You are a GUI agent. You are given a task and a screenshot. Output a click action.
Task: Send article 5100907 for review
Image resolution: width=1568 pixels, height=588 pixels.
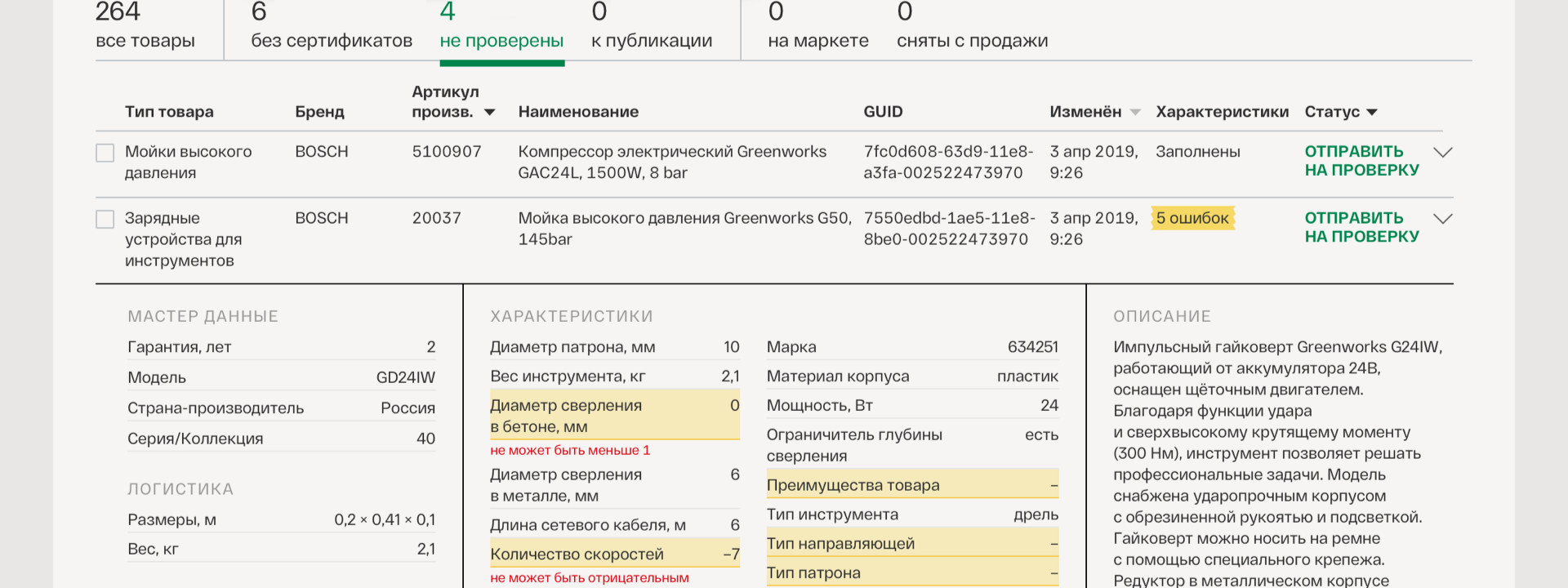coord(1361,161)
